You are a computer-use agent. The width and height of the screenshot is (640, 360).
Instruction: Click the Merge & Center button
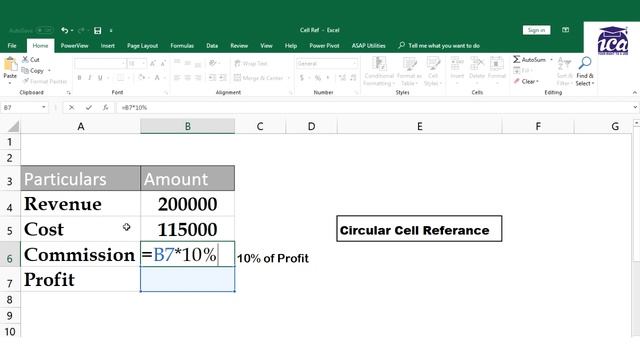click(x=259, y=78)
